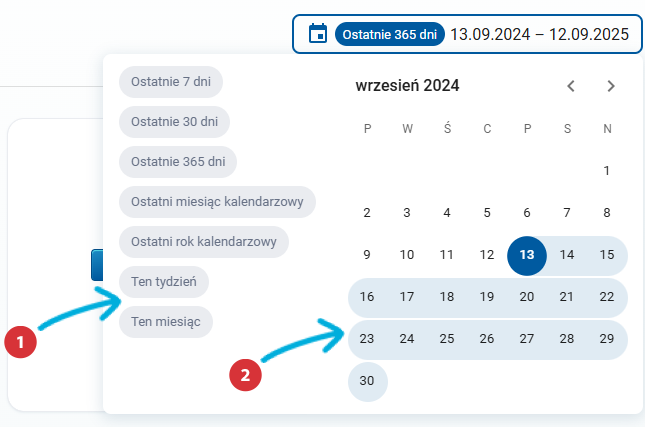Click day 6 in the calendar
This screenshot has width=645, height=427.
coord(527,212)
